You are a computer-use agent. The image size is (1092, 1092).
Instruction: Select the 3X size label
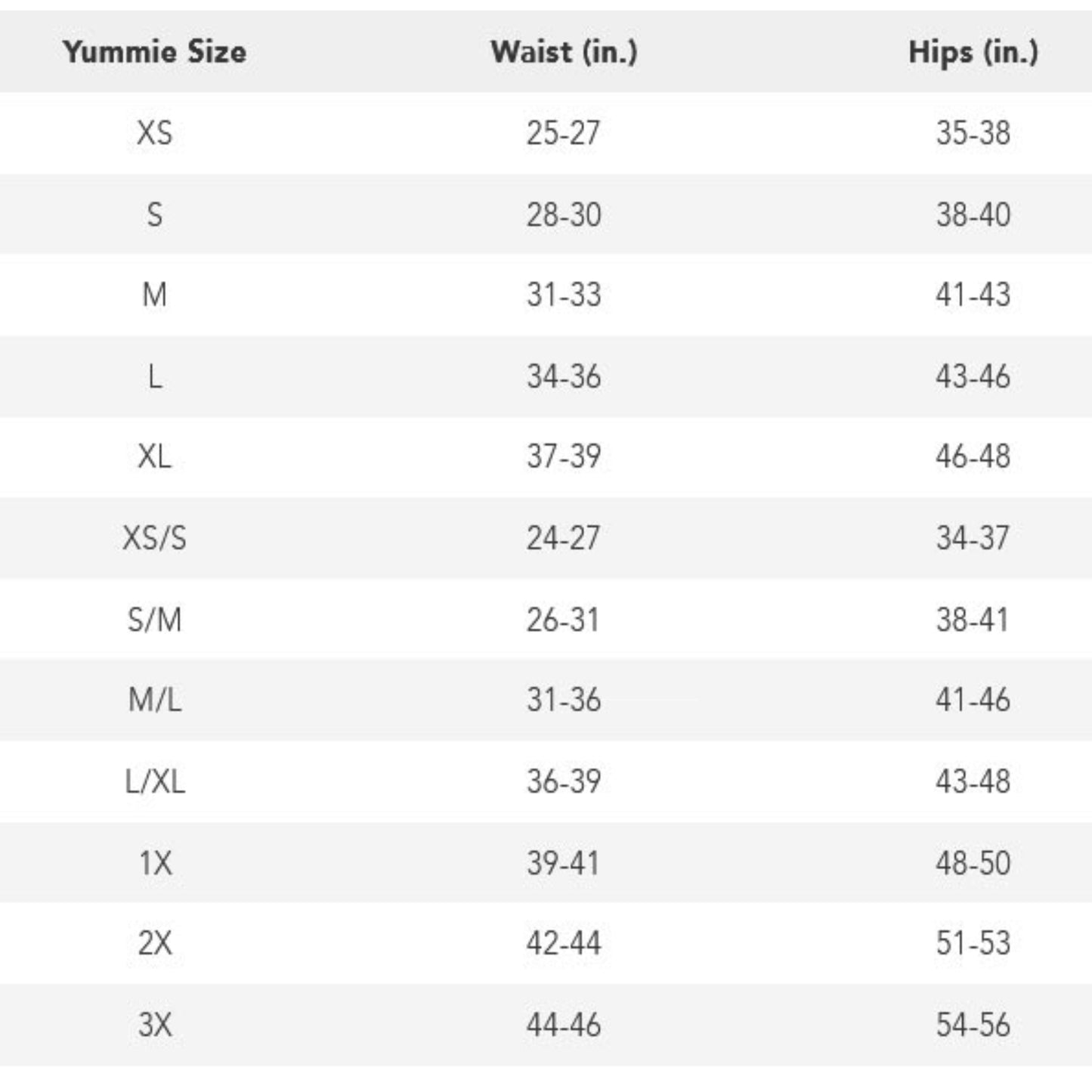(x=155, y=1025)
